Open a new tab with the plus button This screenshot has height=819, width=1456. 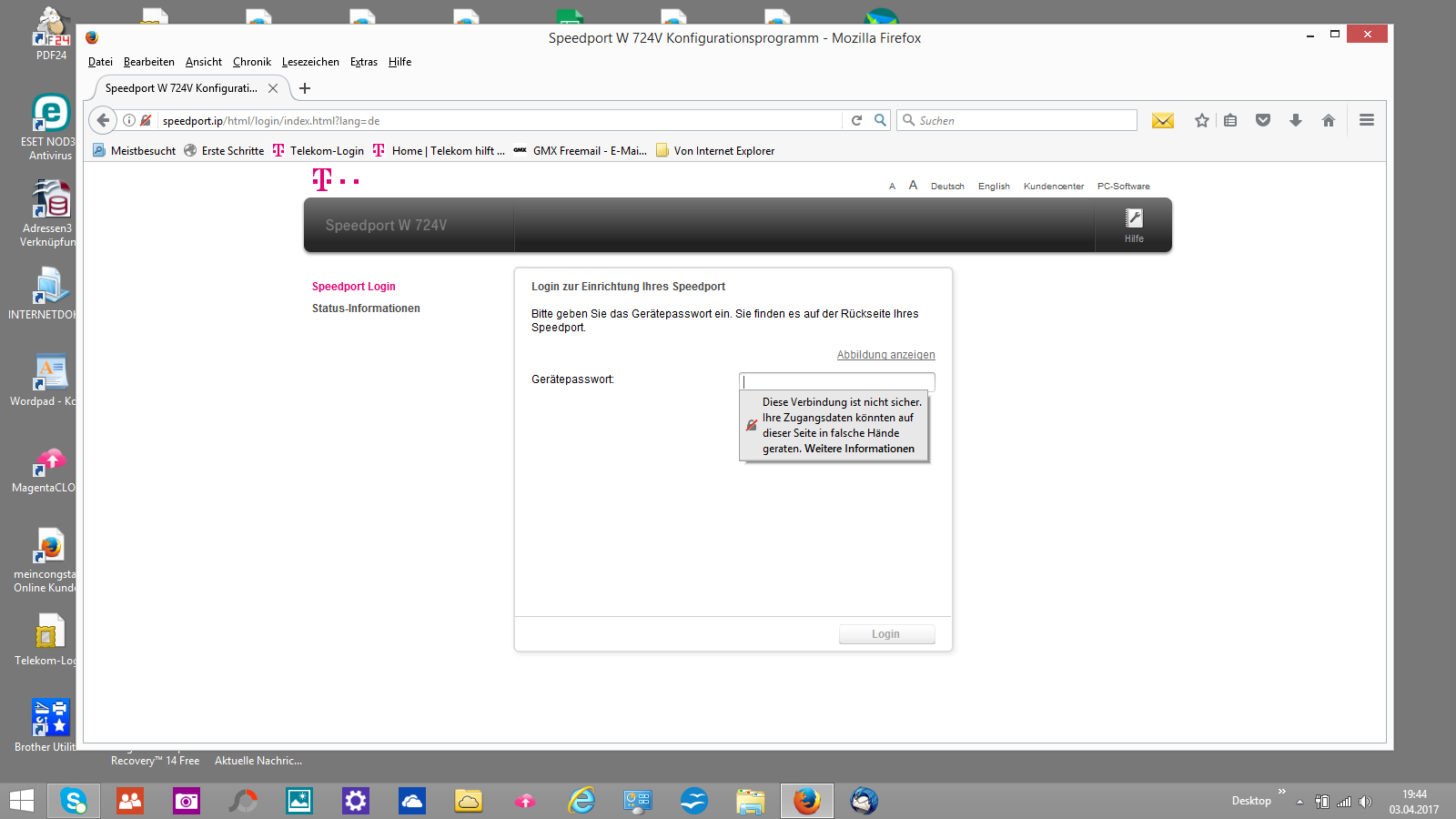(x=305, y=88)
